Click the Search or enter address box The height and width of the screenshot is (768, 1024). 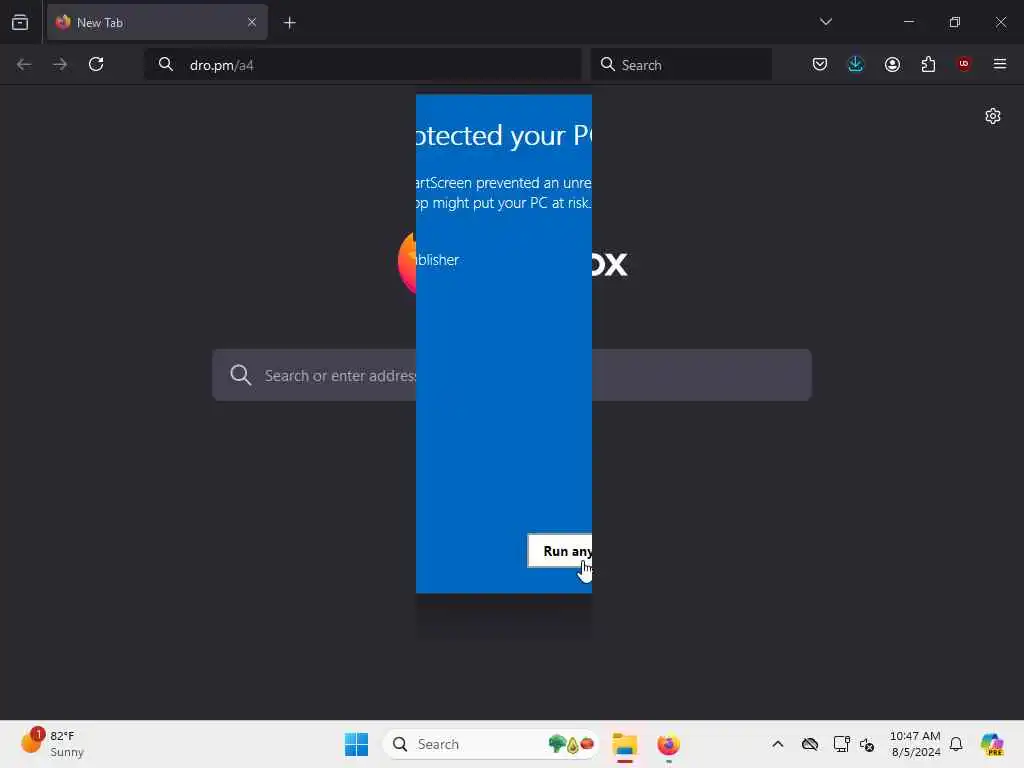click(511, 375)
